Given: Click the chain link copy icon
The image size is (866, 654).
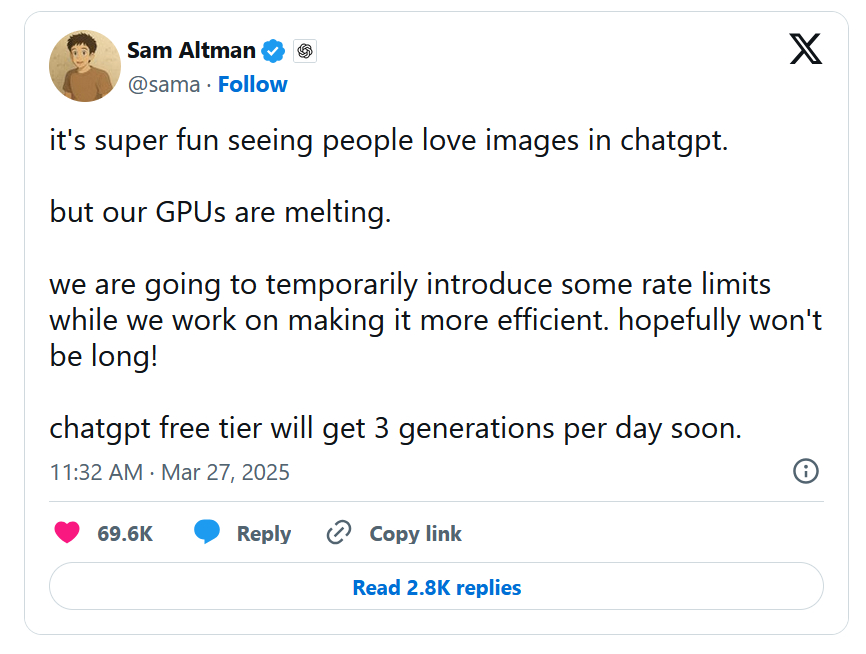Looking at the screenshot, I should 339,533.
